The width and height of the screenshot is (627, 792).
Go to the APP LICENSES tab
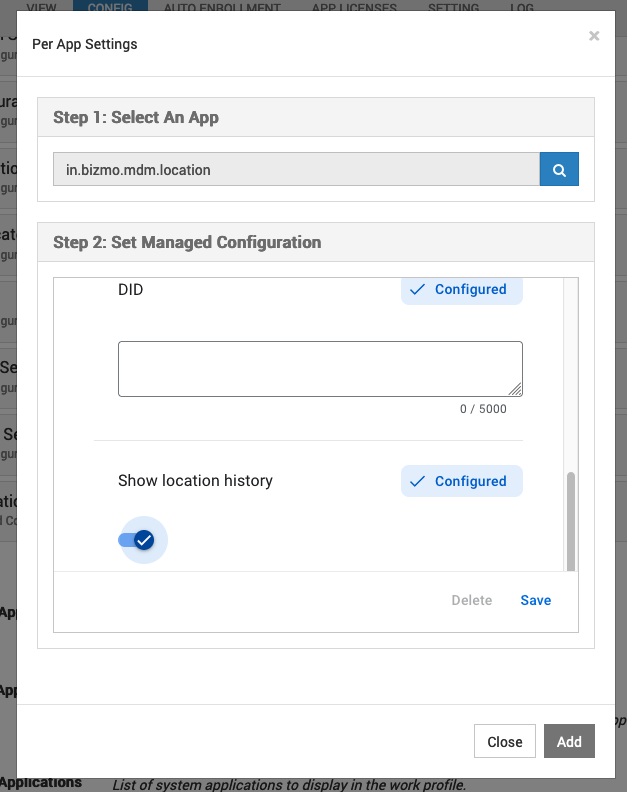pos(354,6)
